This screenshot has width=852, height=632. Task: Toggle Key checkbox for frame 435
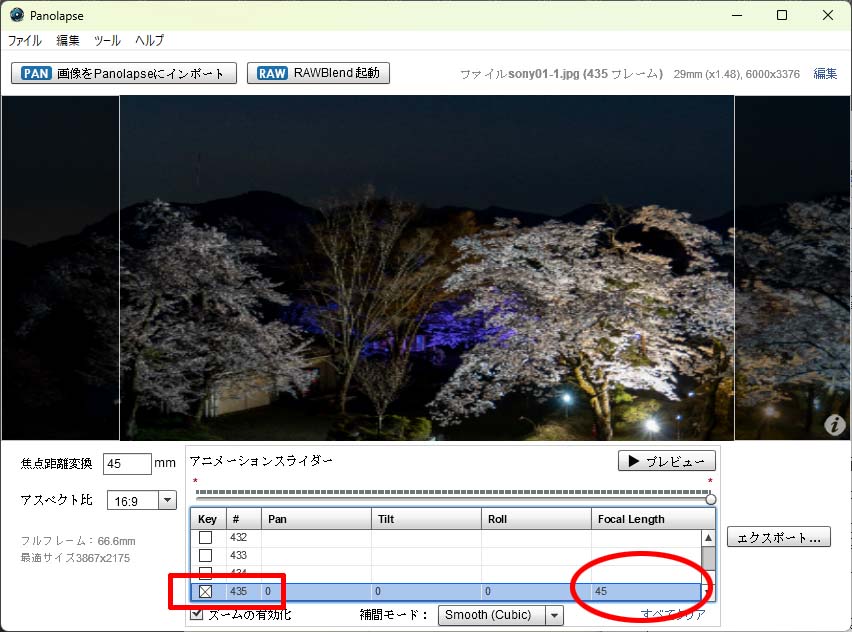pyautogui.click(x=206, y=592)
